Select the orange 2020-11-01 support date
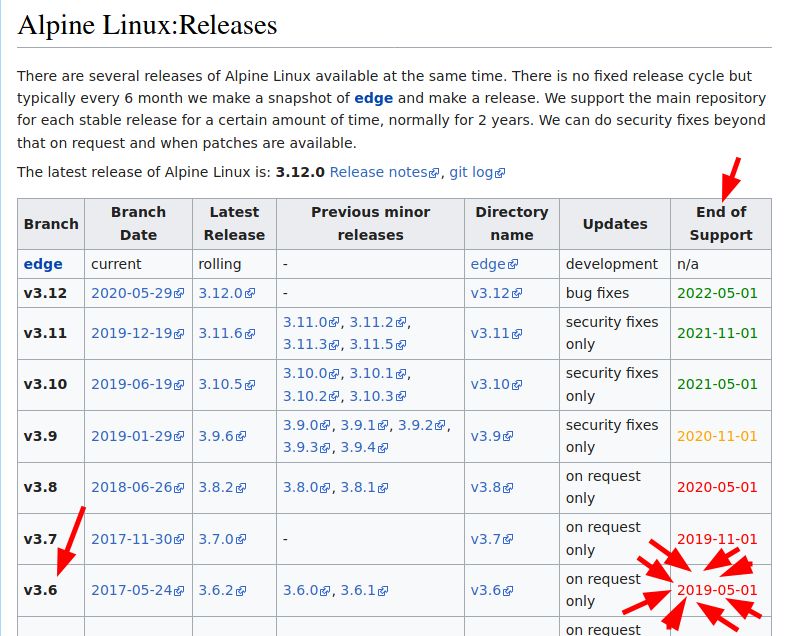Image resolution: width=786 pixels, height=636 pixels. [x=717, y=436]
